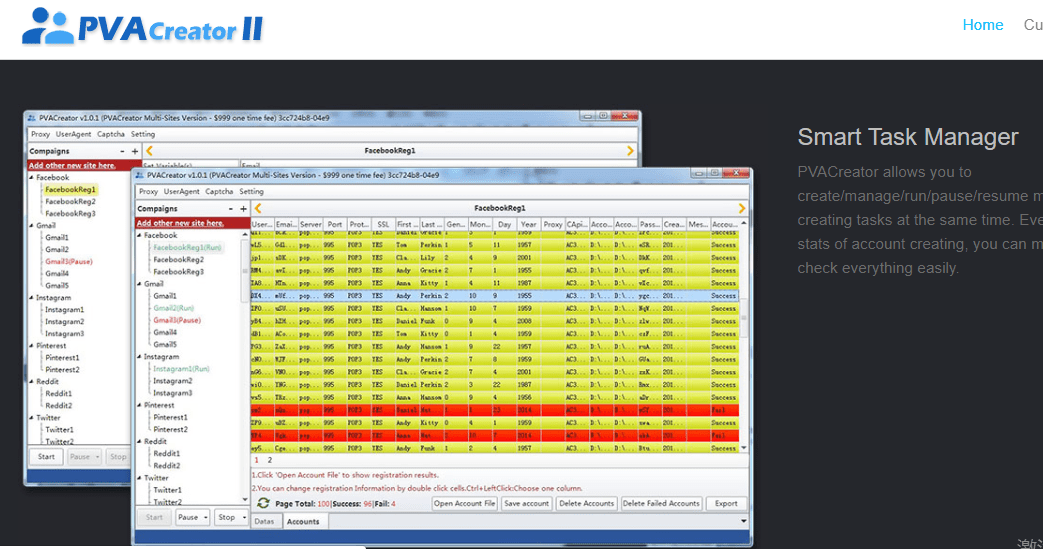
Task: Collapse Facebook group in front window tree
Action: pos(140,236)
